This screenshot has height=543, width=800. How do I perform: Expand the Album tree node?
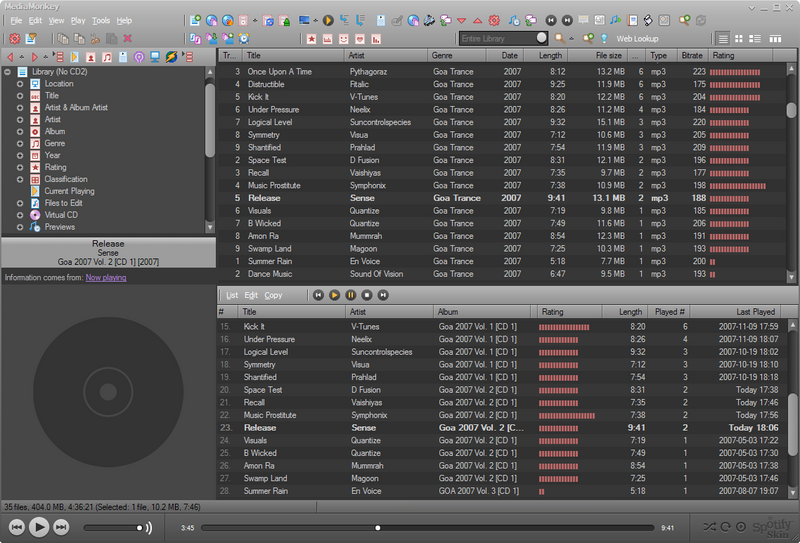point(19,132)
